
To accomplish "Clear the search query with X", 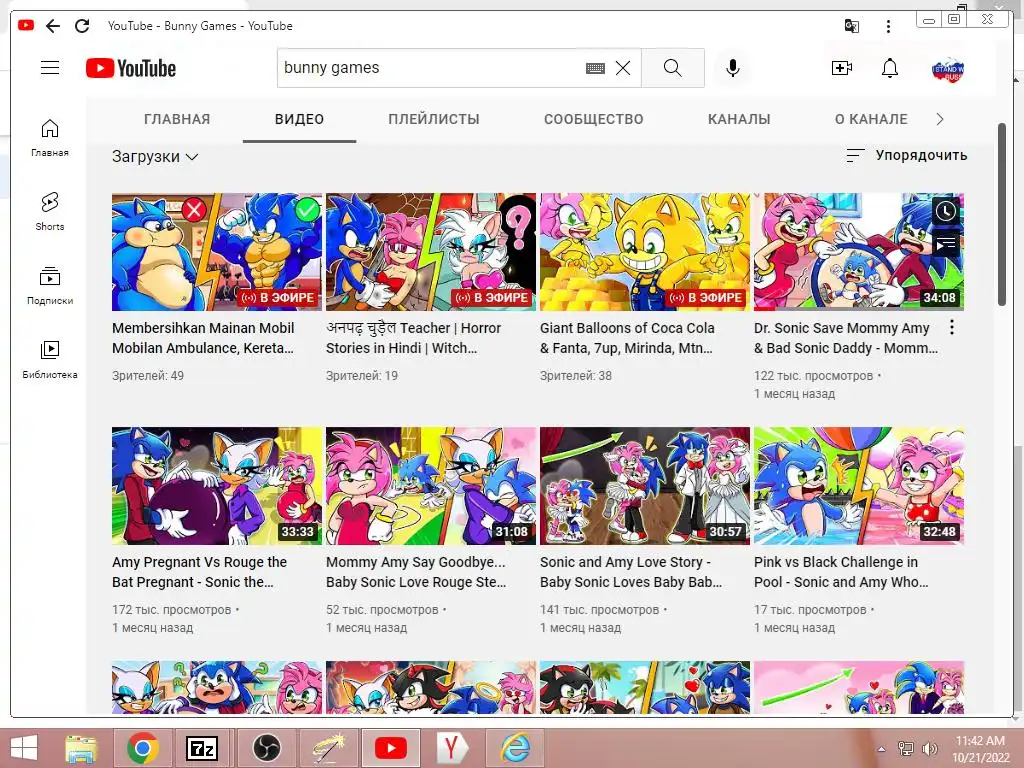I will (623, 68).
